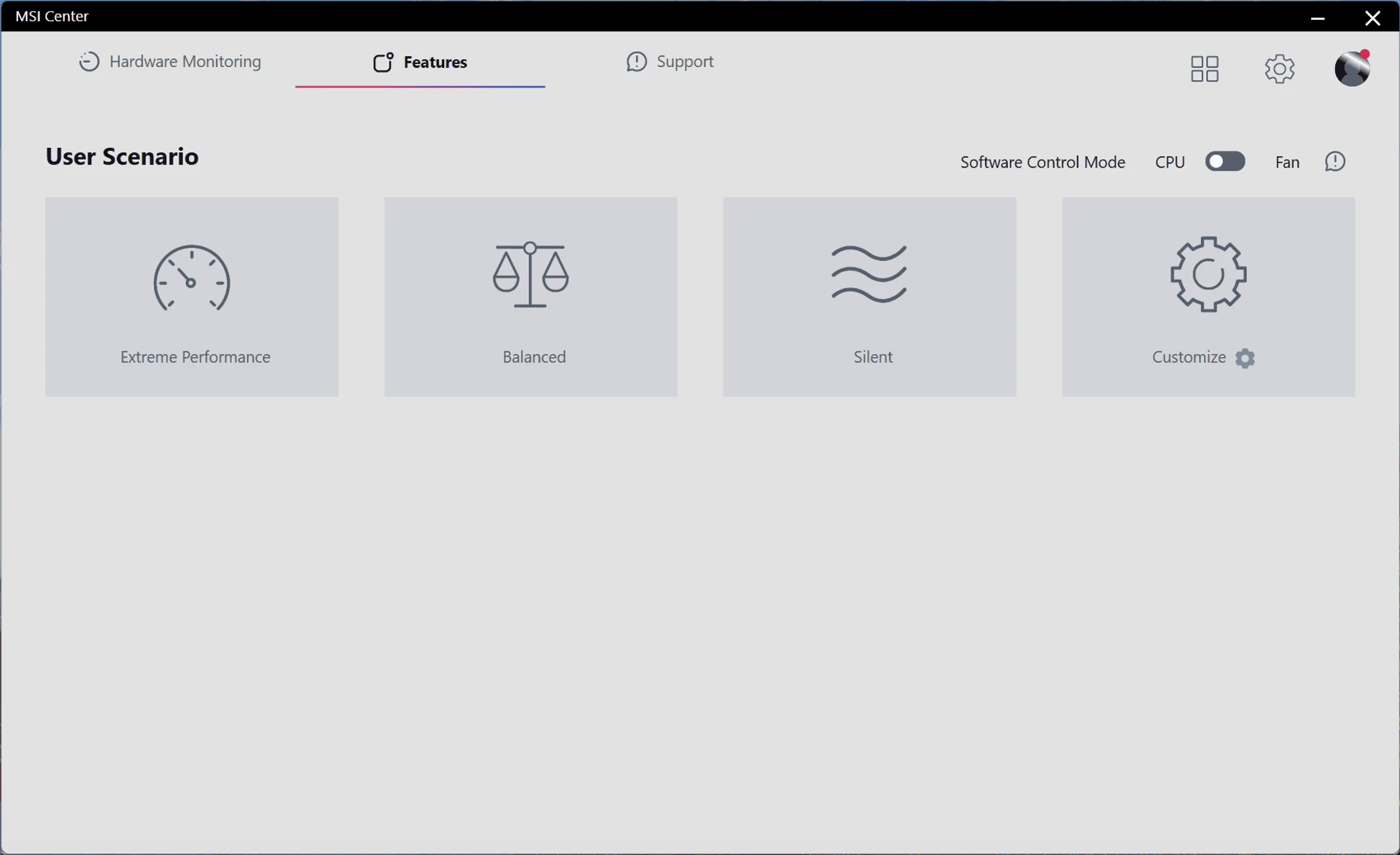This screenshot has width=1400, height=855.
Task: Click the Balanced scales icon
Action: (x=530, y=275)
